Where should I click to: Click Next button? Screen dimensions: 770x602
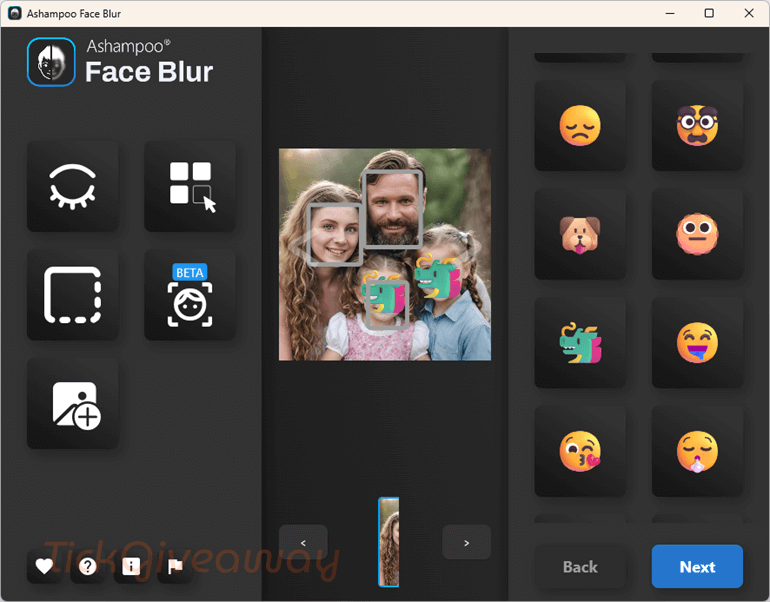pos(697,567)
